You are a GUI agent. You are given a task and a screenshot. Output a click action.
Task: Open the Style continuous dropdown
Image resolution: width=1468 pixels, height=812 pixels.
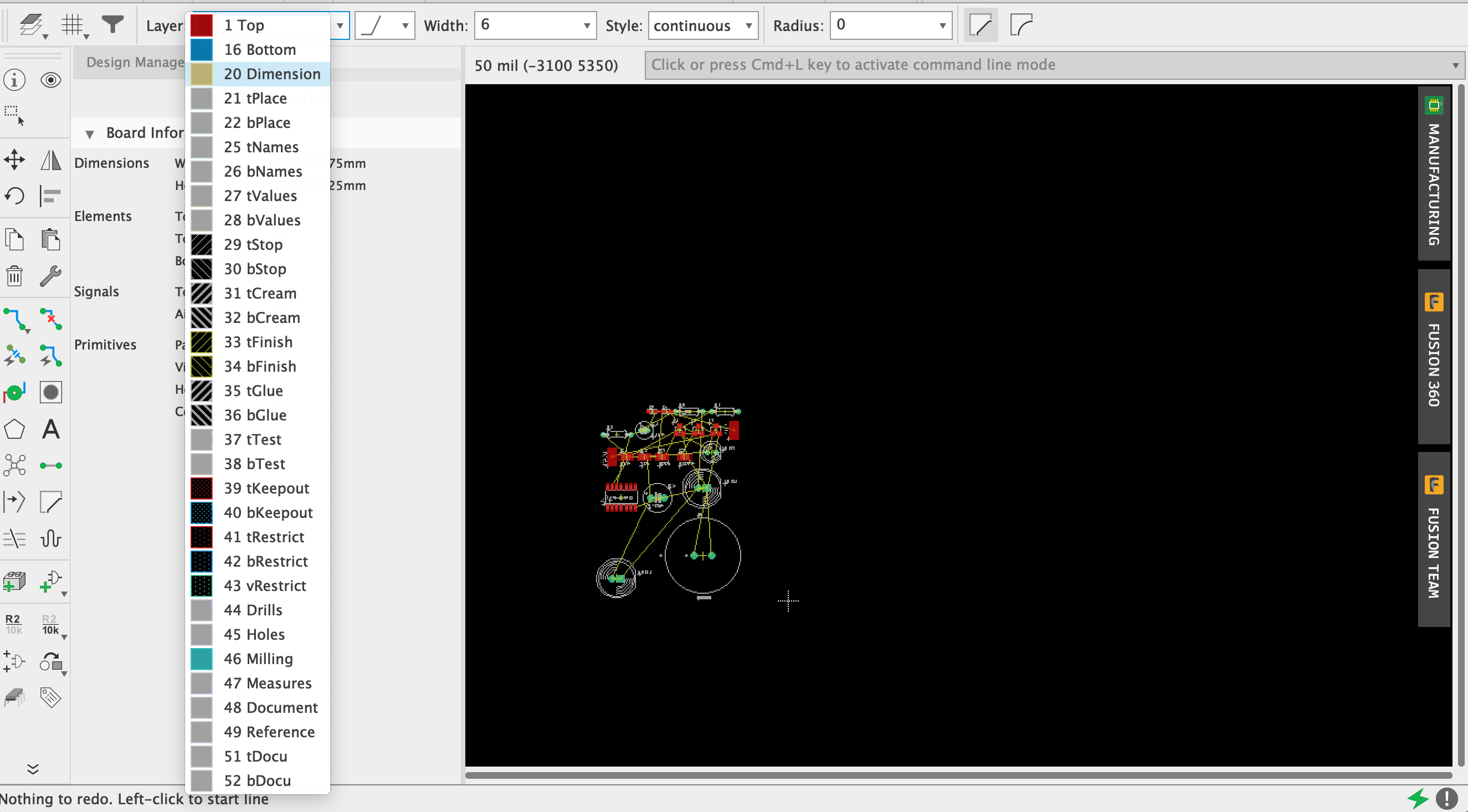(x=702, y=25)
